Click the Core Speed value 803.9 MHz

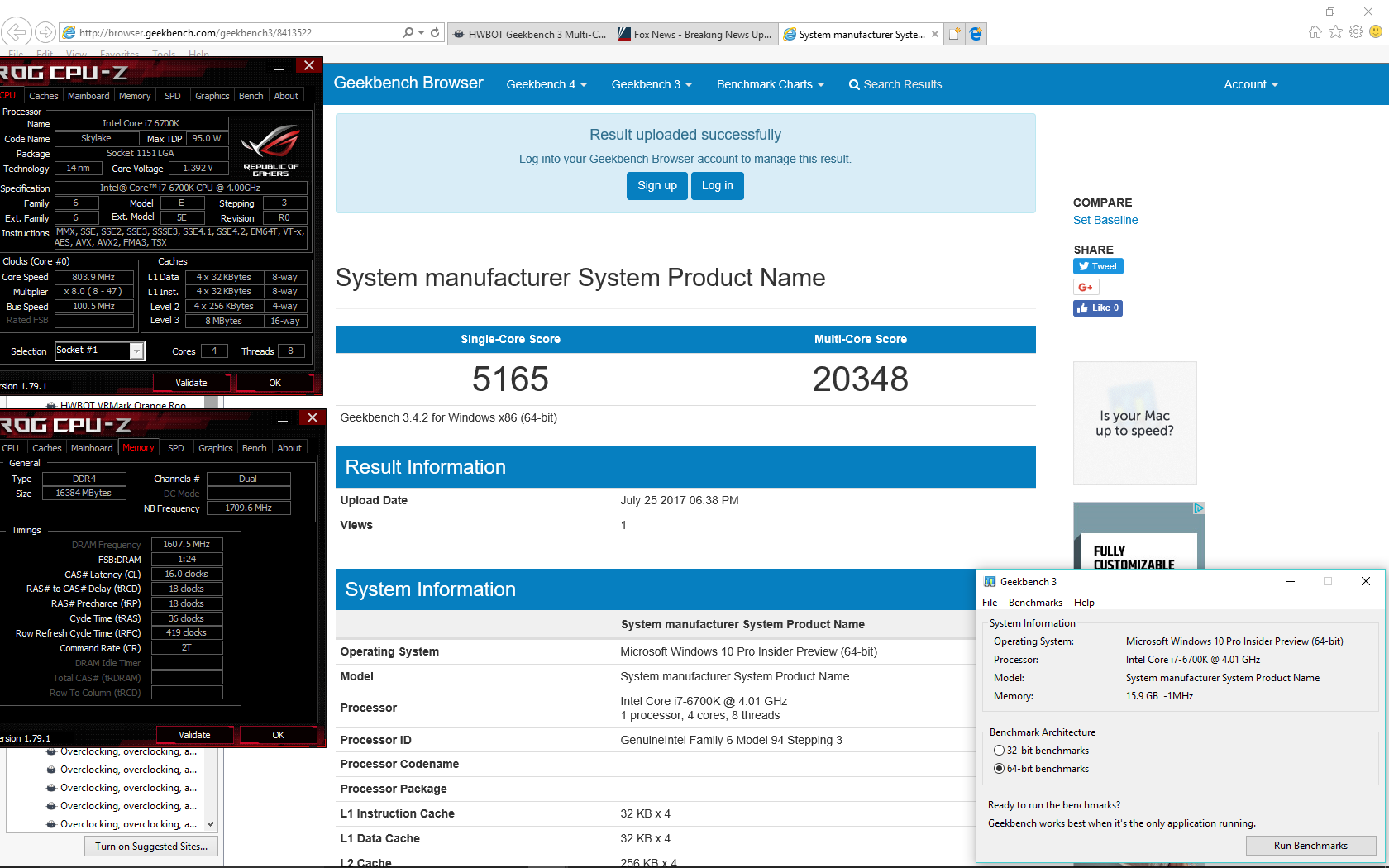[94, 278]
